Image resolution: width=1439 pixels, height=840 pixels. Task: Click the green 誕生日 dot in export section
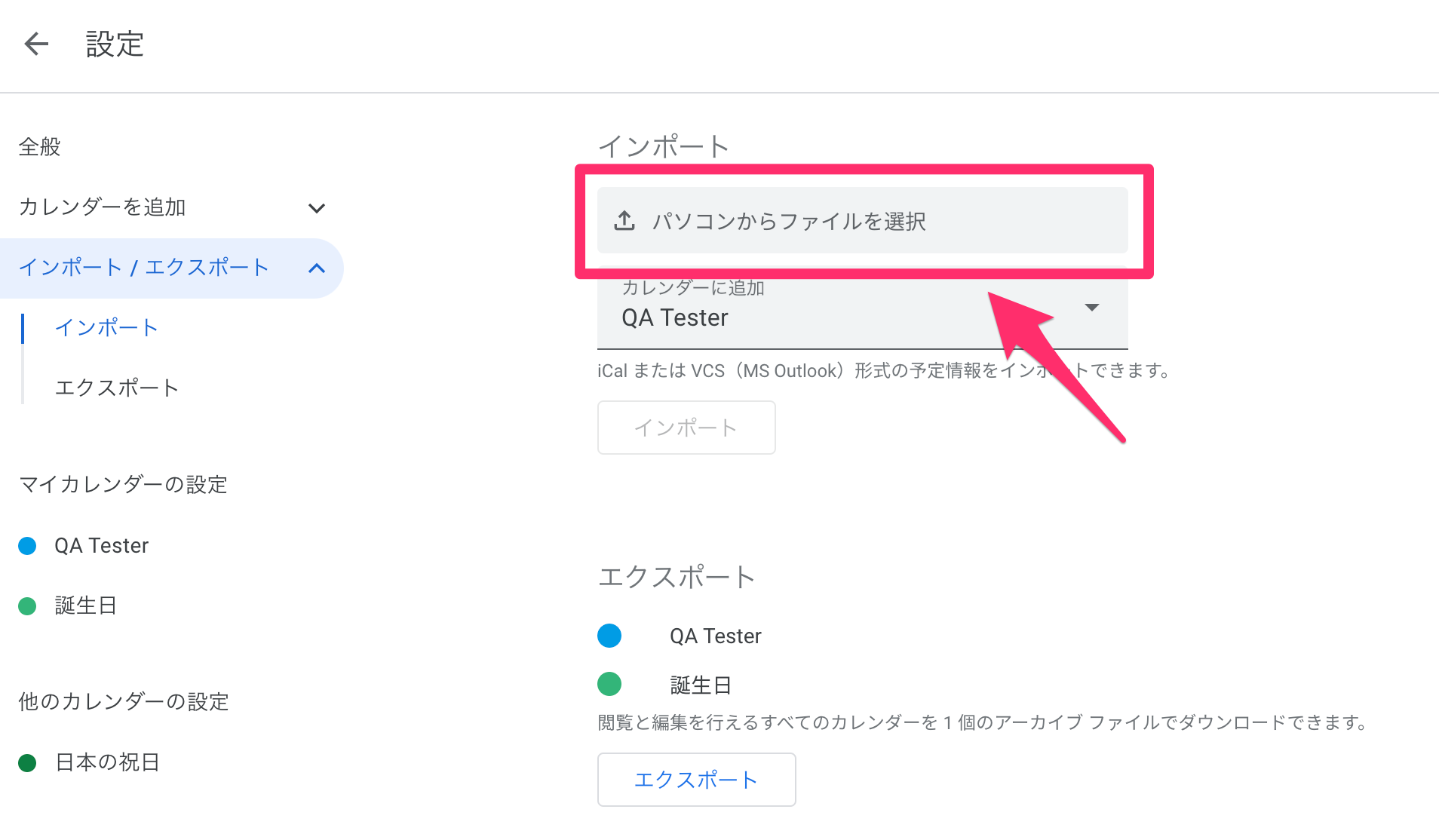point(609,684)
